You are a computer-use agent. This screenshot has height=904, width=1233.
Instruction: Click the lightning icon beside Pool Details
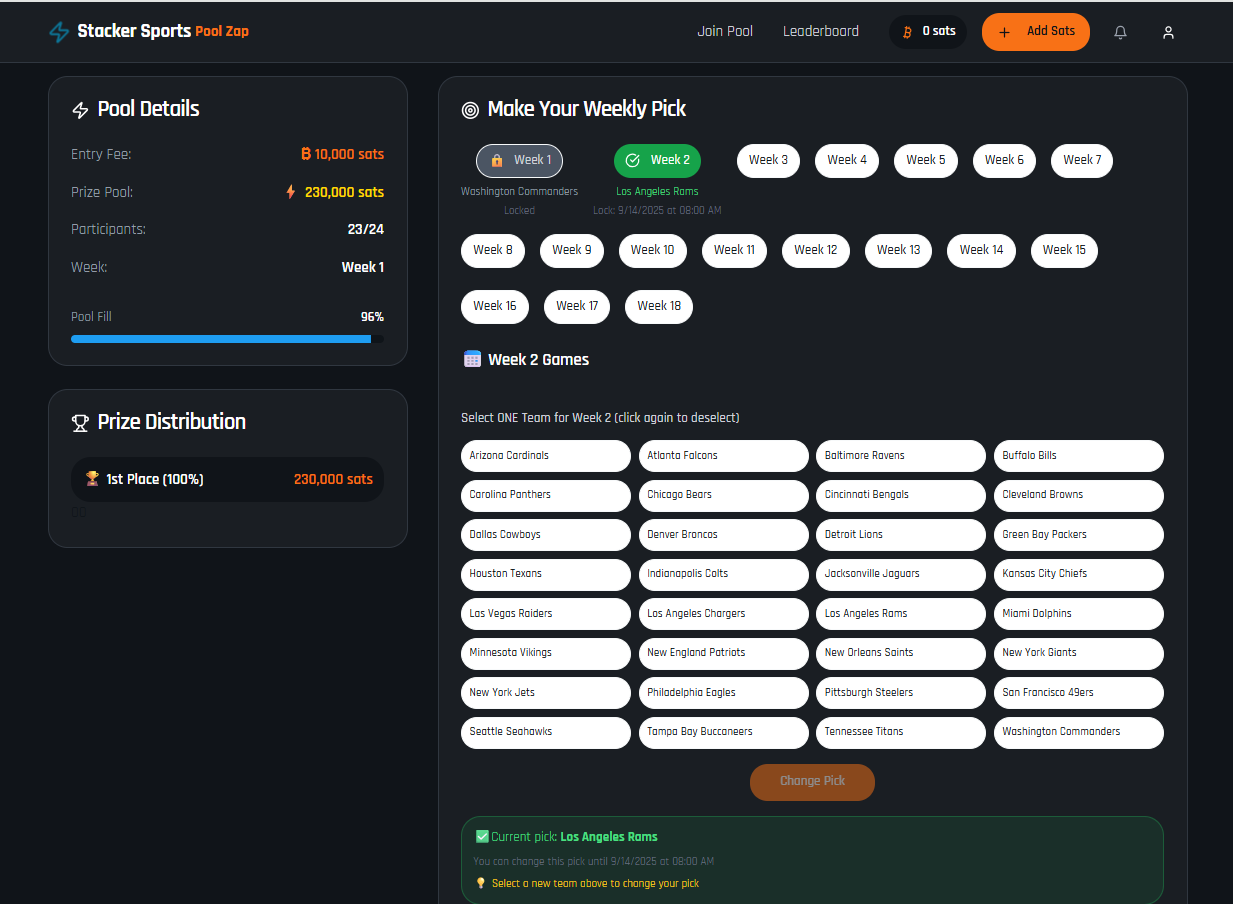81,110
